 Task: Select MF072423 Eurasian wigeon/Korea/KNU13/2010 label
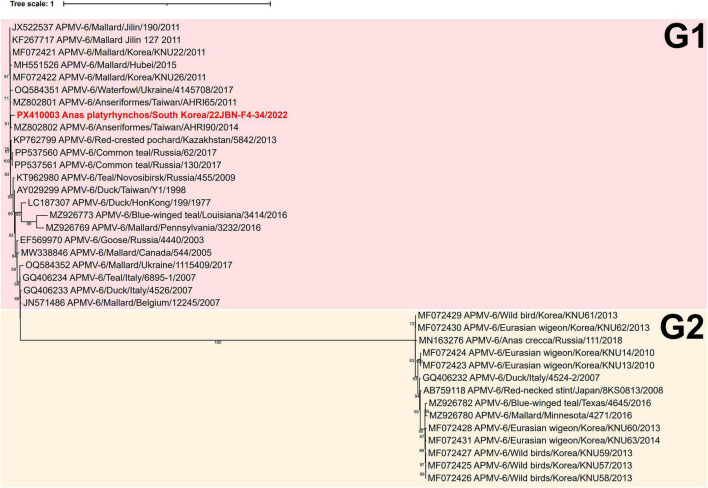[x=538, y=365]
